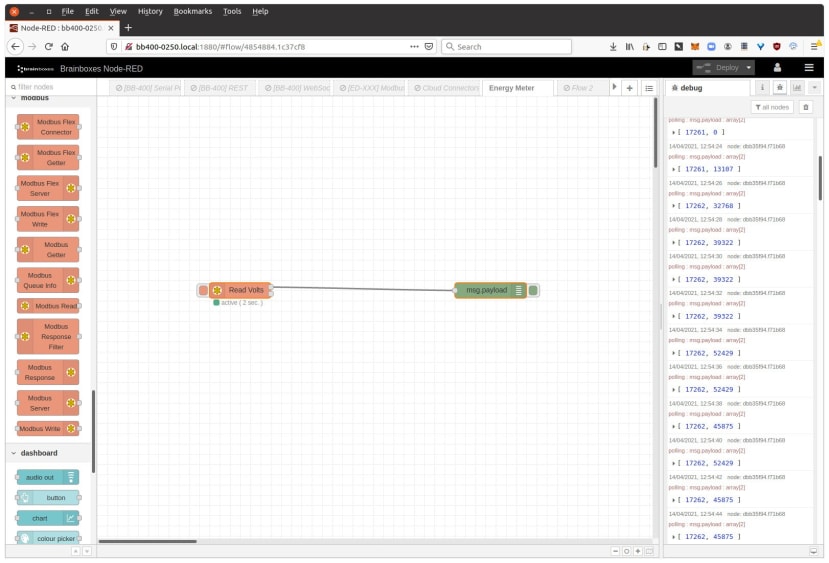
Task: Clear debug log with trash icon
Action: point(806,107)
